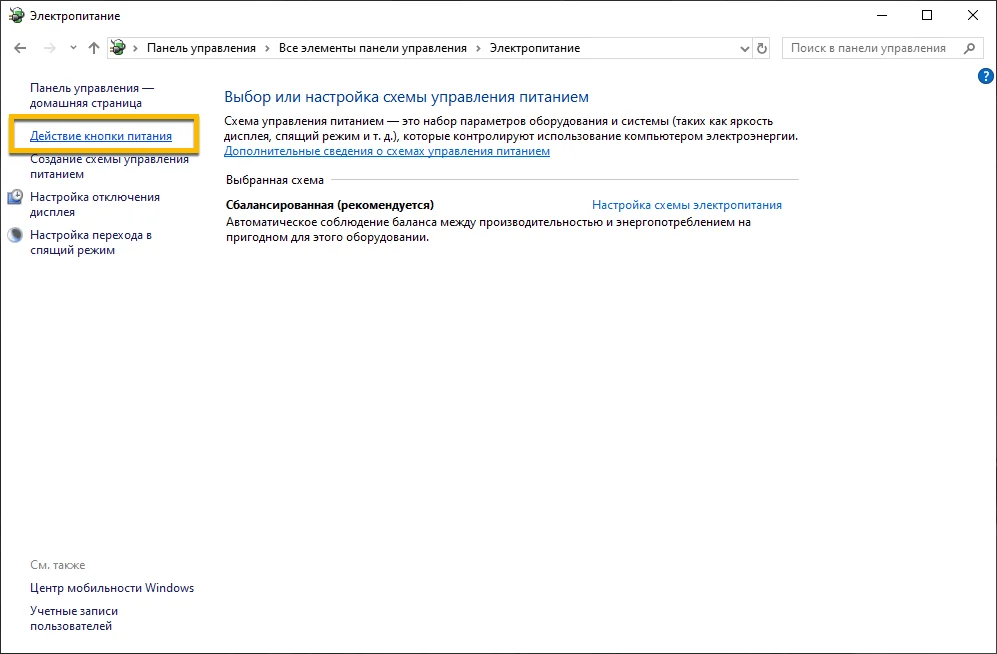997x654 pixels.
Task: Click the magnifier icon in search box
Action: 968,48
